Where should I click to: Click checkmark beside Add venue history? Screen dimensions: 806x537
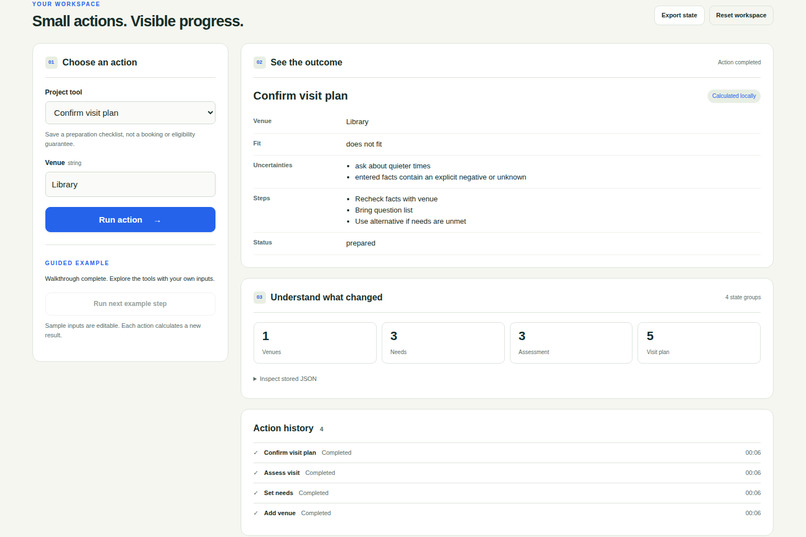(255, 513)
